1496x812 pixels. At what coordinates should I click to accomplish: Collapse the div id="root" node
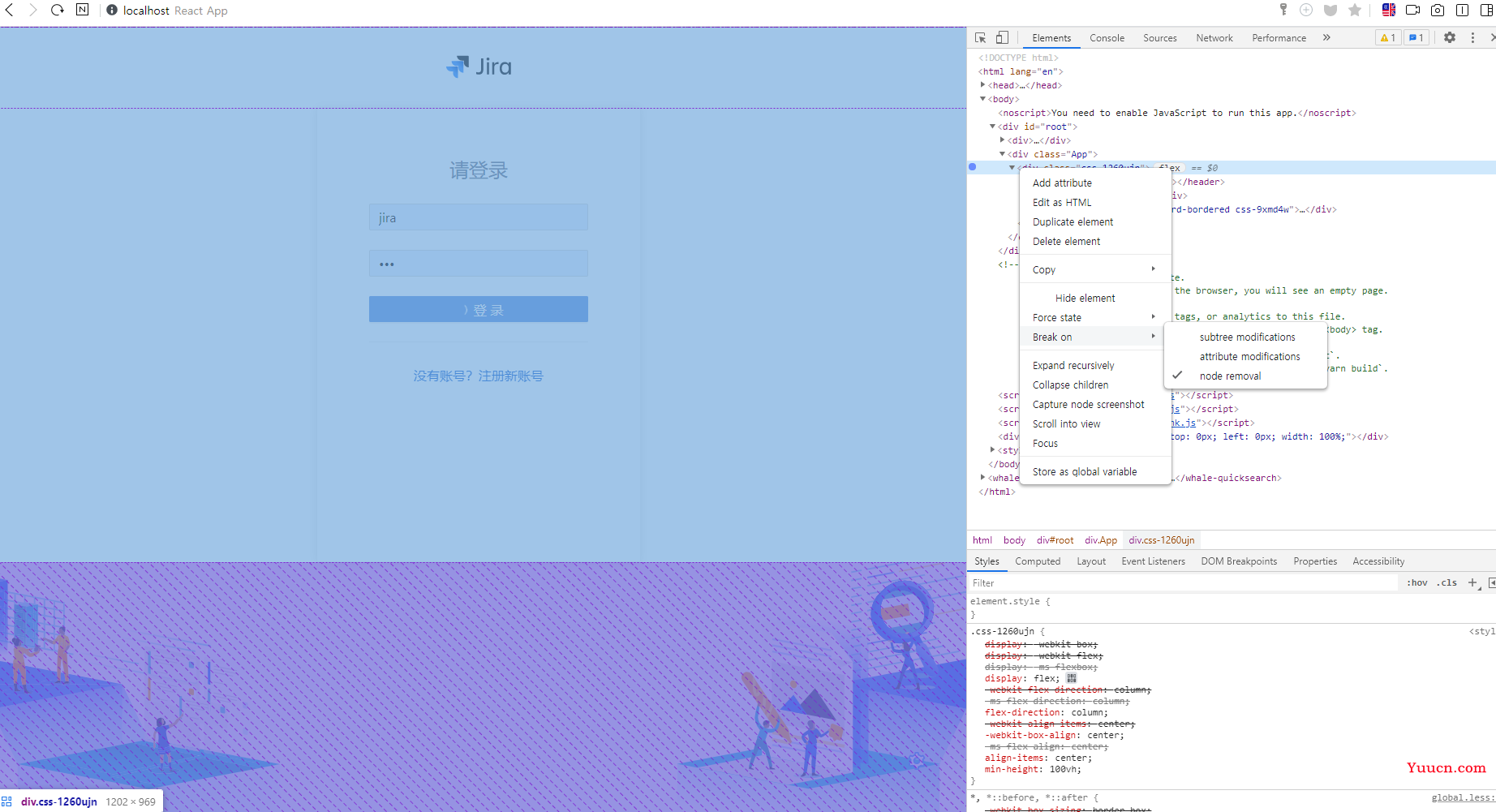click(x=992, y=127)
